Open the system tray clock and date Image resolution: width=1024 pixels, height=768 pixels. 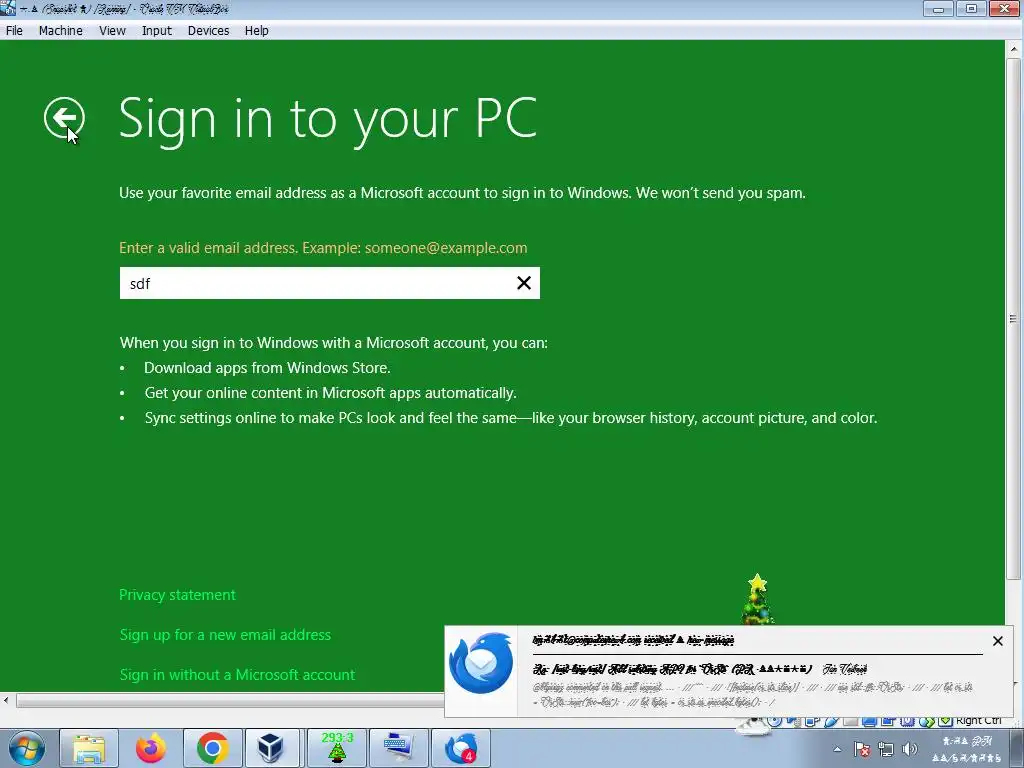[967, 749]
